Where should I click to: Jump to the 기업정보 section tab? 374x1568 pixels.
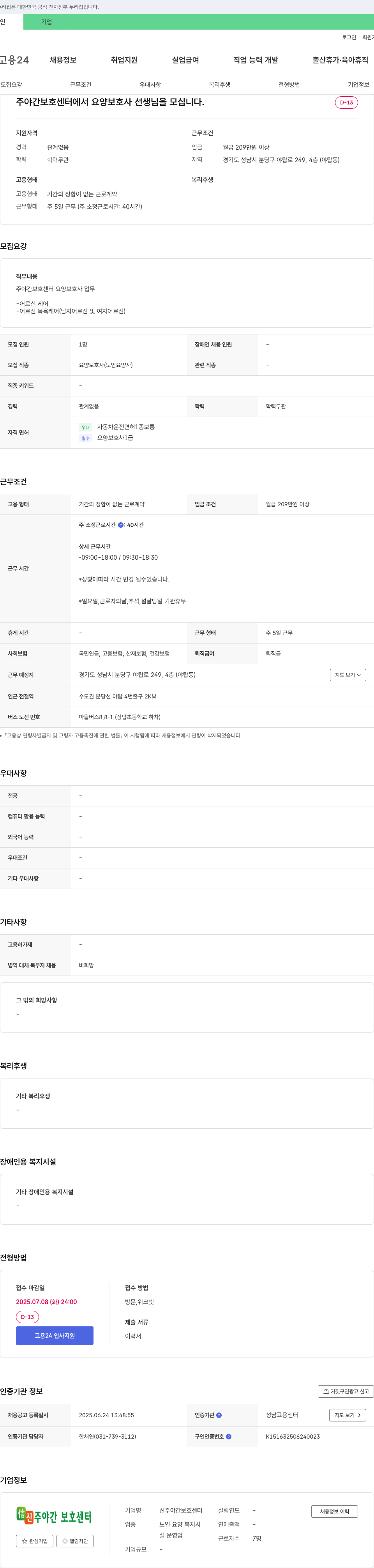358,85
